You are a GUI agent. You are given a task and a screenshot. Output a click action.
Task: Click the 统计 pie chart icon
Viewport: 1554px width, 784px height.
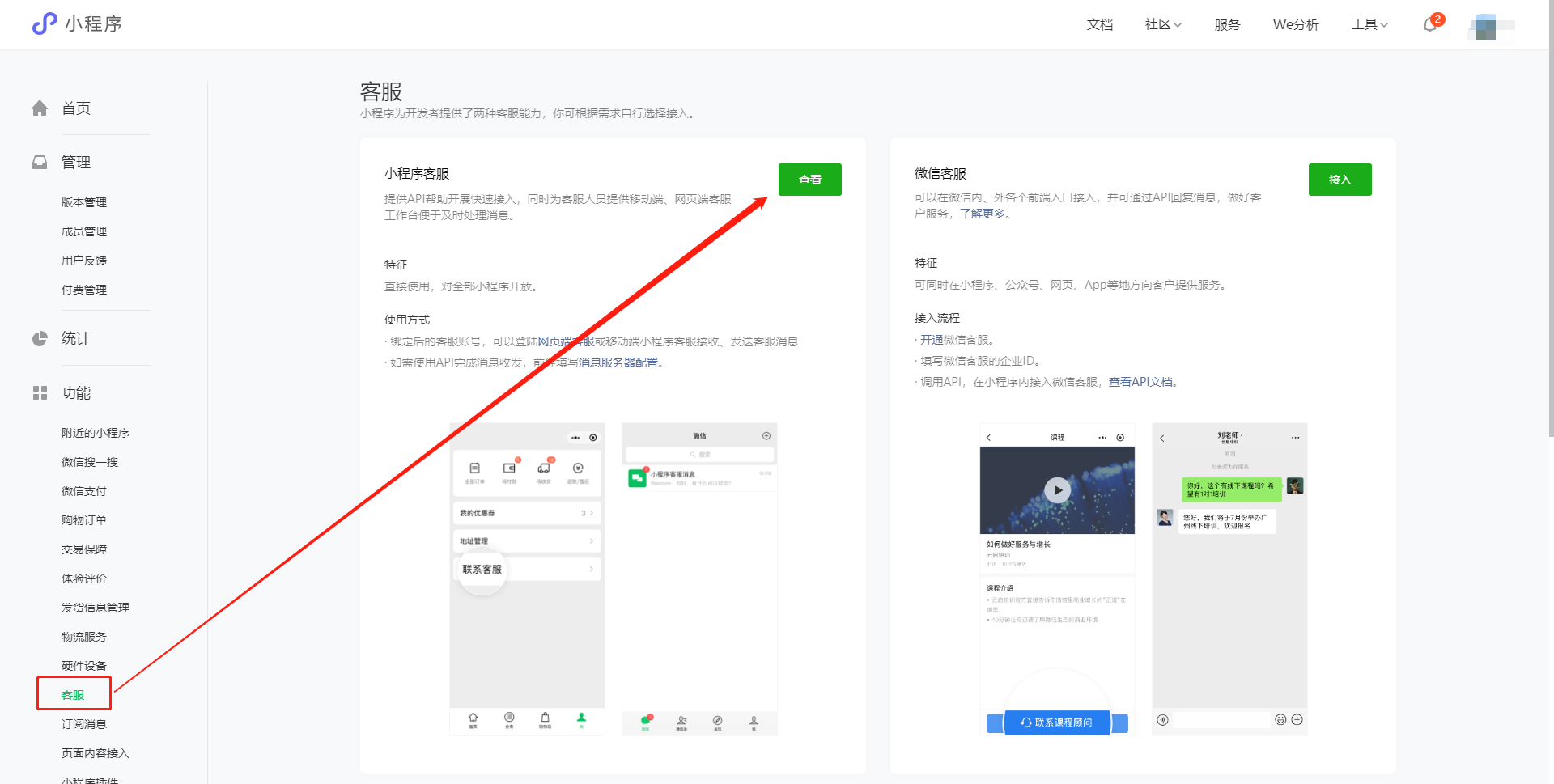[40, 339]
